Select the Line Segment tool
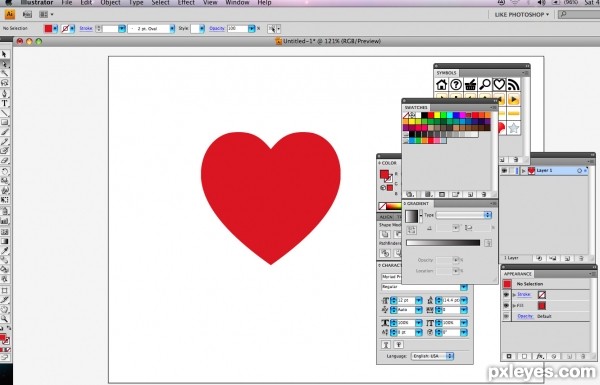This screenshot has height=385, width=600. 4,113
